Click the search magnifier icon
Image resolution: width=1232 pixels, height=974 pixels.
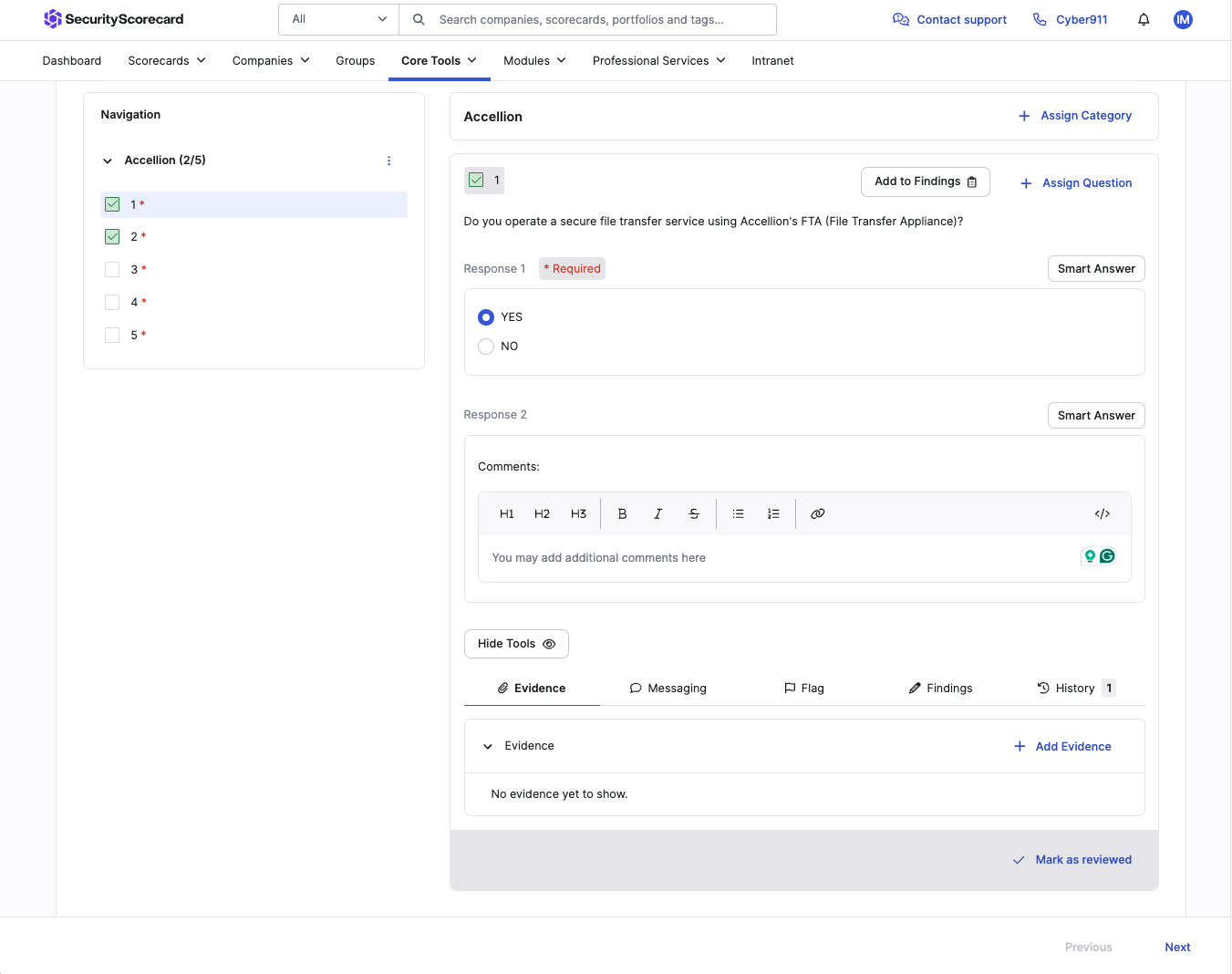click(419, 19)
